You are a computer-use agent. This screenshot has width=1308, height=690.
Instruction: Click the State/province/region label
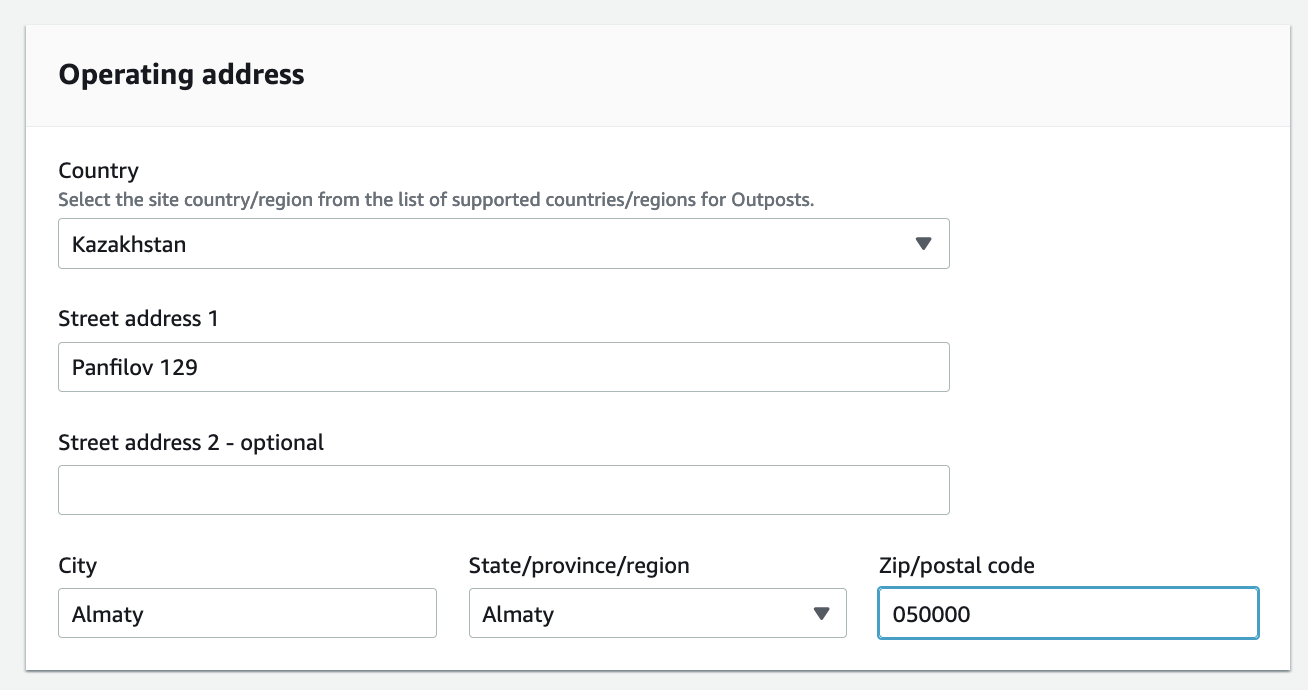tap(579, 566)
